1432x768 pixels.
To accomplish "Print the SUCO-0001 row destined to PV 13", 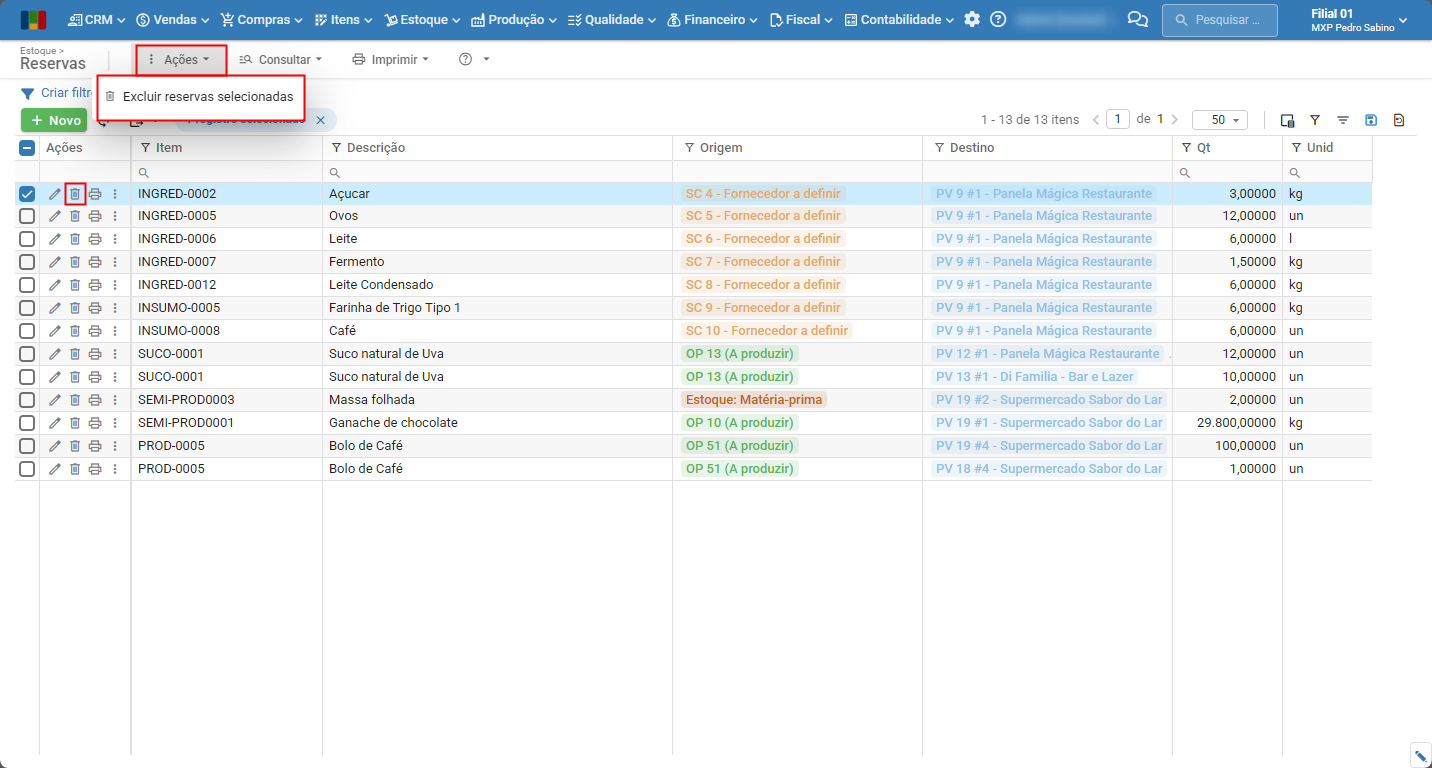I will [95, 377].
